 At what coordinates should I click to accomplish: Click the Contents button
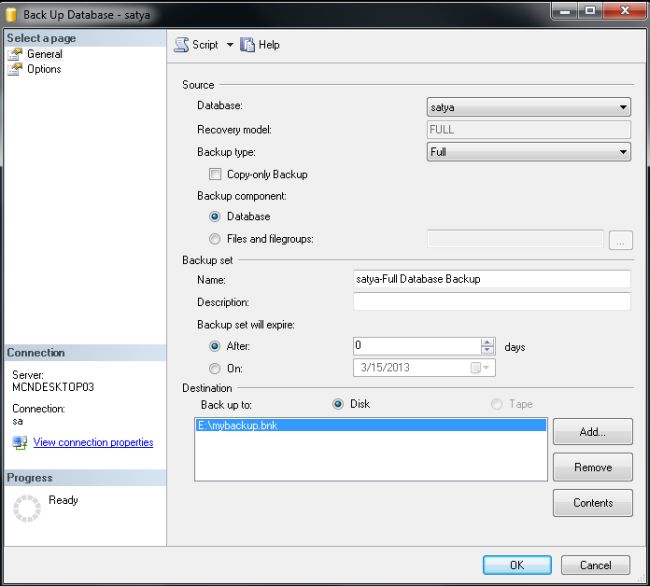pos(592,503)
